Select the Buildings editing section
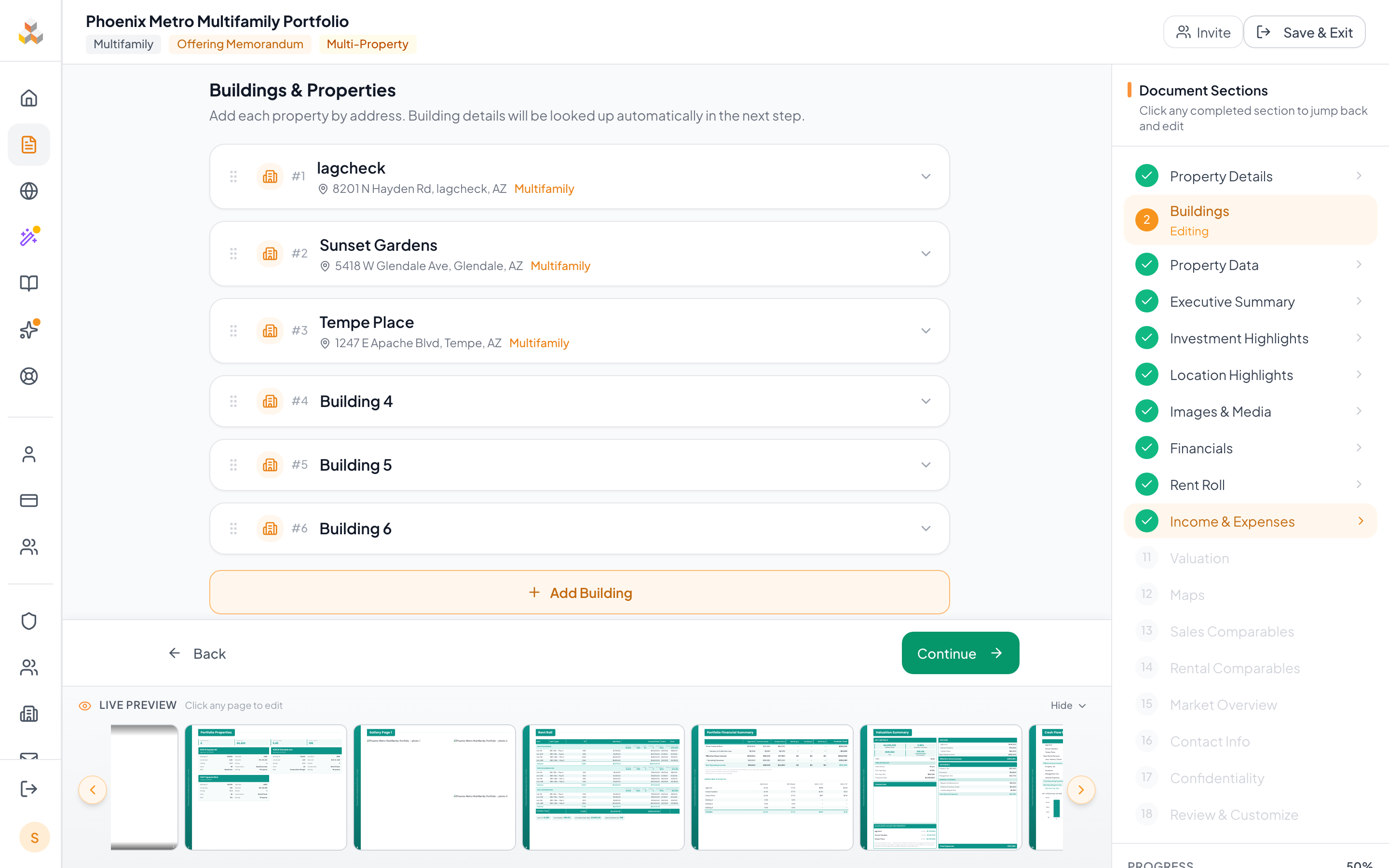Image resolution: width=1389 pixels, height=868 pixels. tap(1250, 220)
